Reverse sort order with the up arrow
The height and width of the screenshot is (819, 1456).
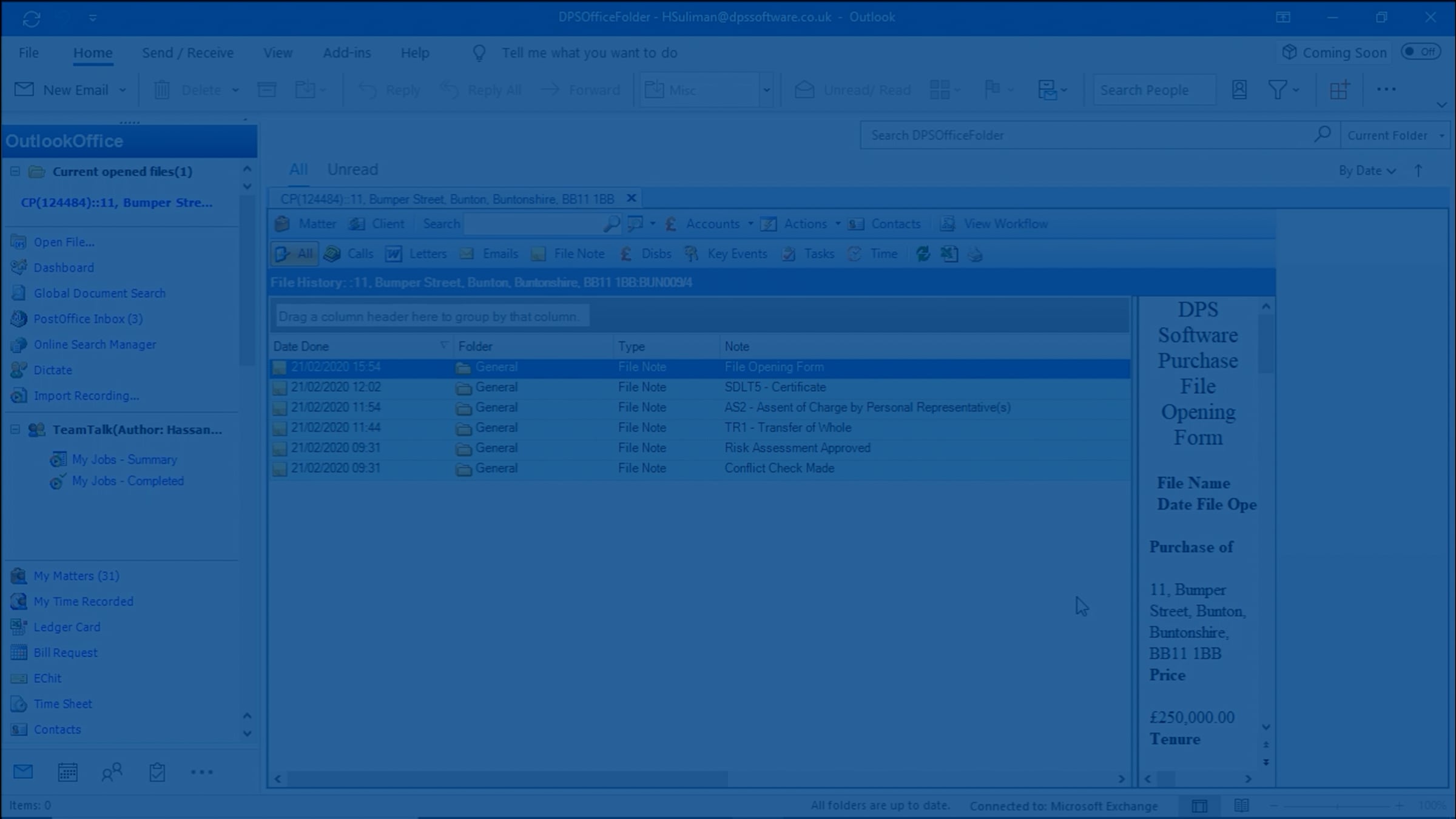tap(1418, 170)
